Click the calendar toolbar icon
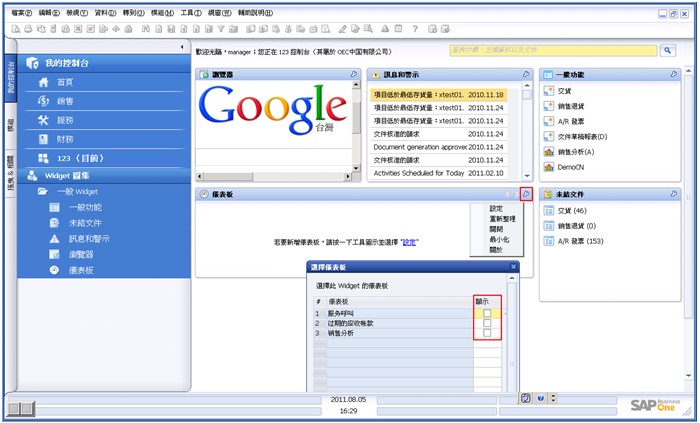The width and height of the screenshot is (700, 423). pos(398,29)
